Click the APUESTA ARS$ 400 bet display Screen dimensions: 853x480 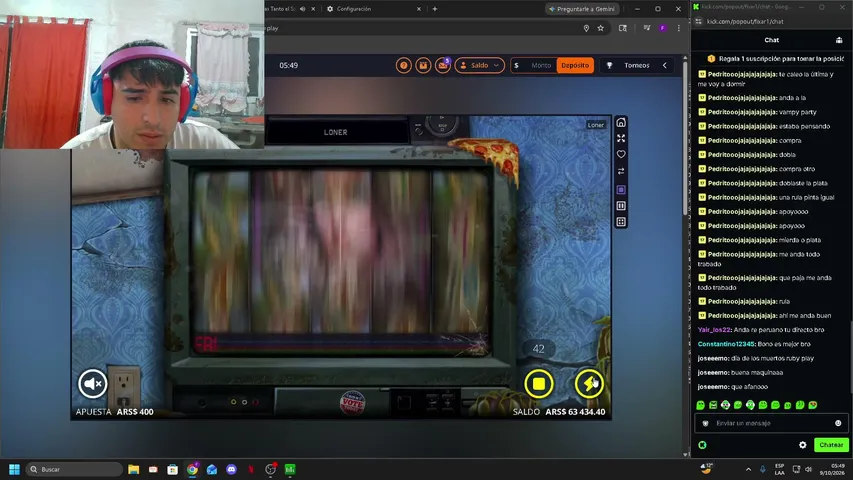tap(114, 412)
